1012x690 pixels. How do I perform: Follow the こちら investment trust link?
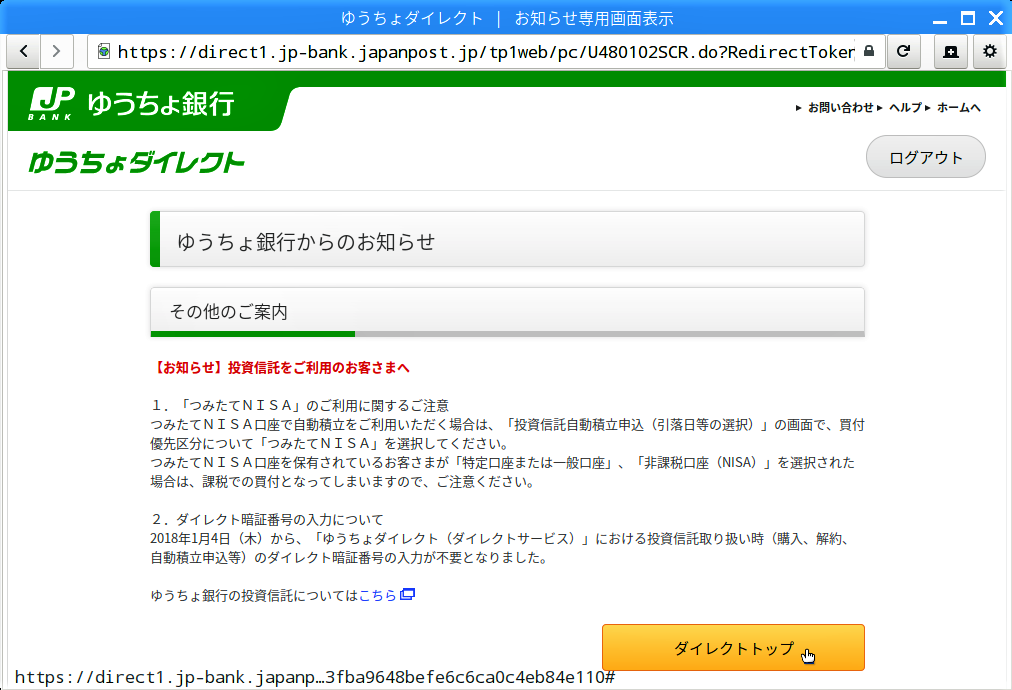pos(378,595)
